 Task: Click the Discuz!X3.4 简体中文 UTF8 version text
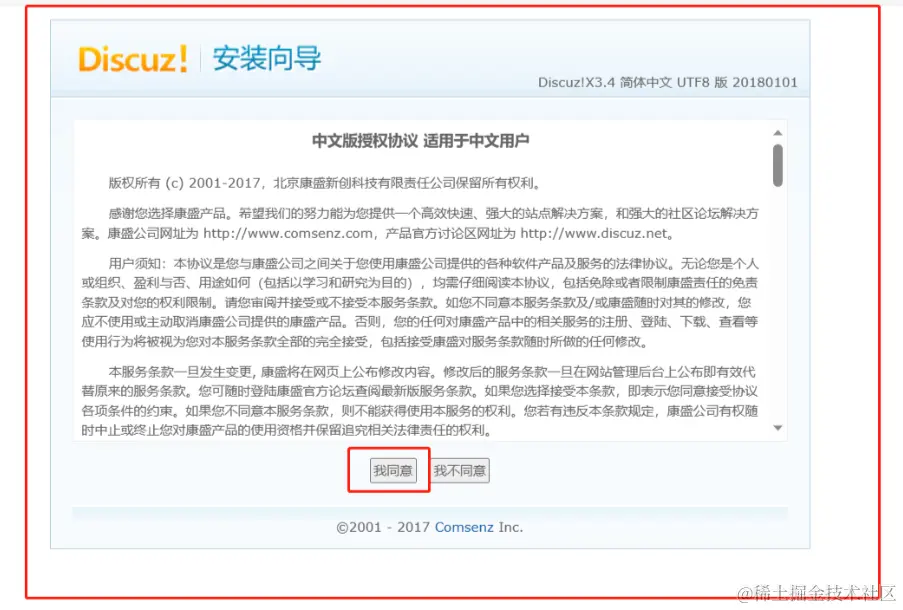(667, 82)
